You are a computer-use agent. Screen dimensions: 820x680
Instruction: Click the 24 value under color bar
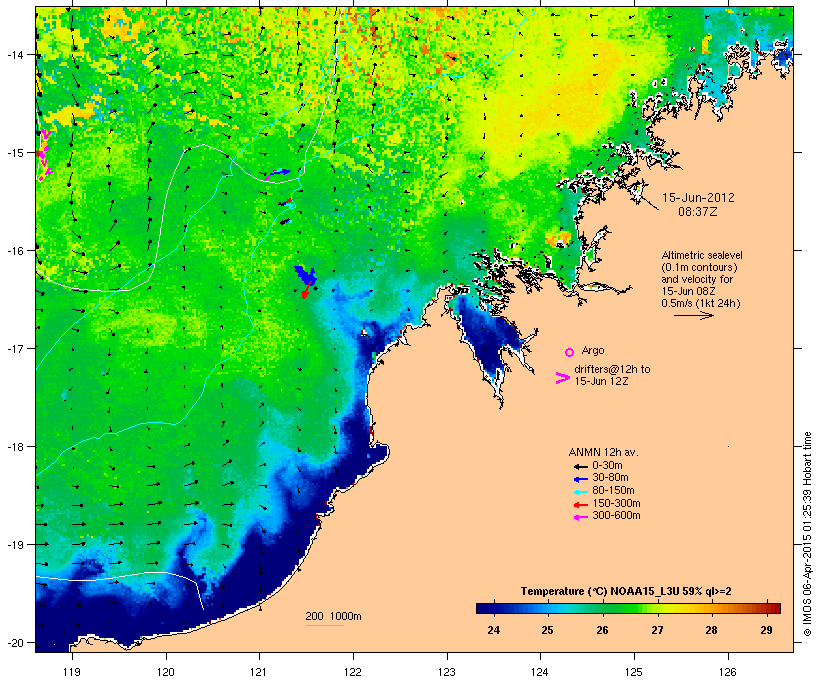[493, 630]
